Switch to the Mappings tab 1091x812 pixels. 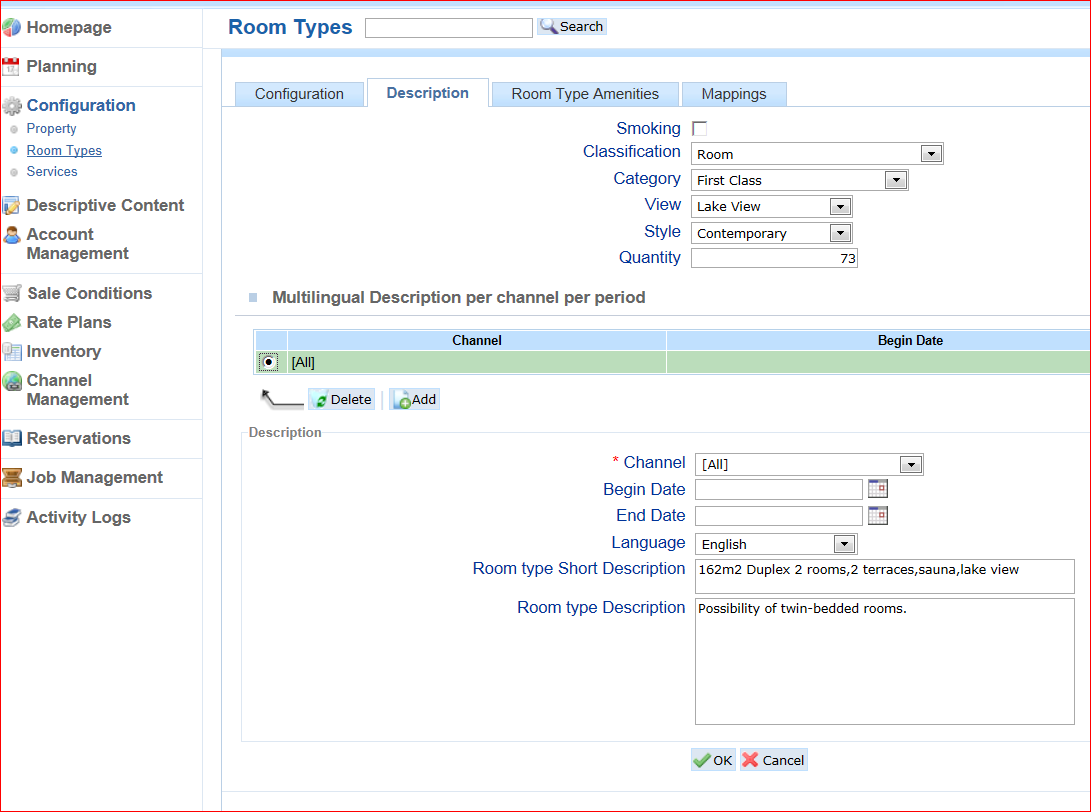coord(733,94)
